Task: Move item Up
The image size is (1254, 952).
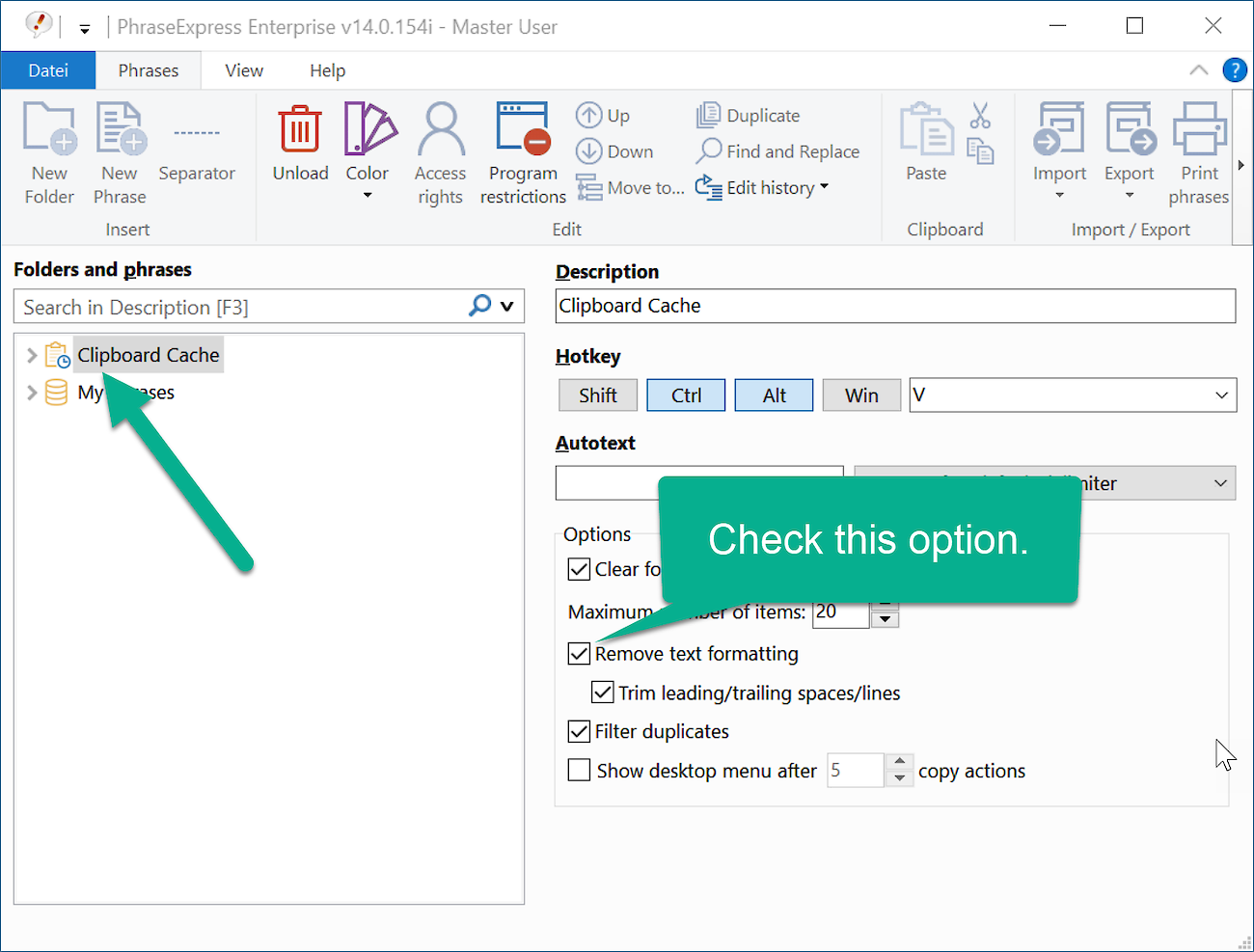Action: pyautogui.click(x=603, y=116)
